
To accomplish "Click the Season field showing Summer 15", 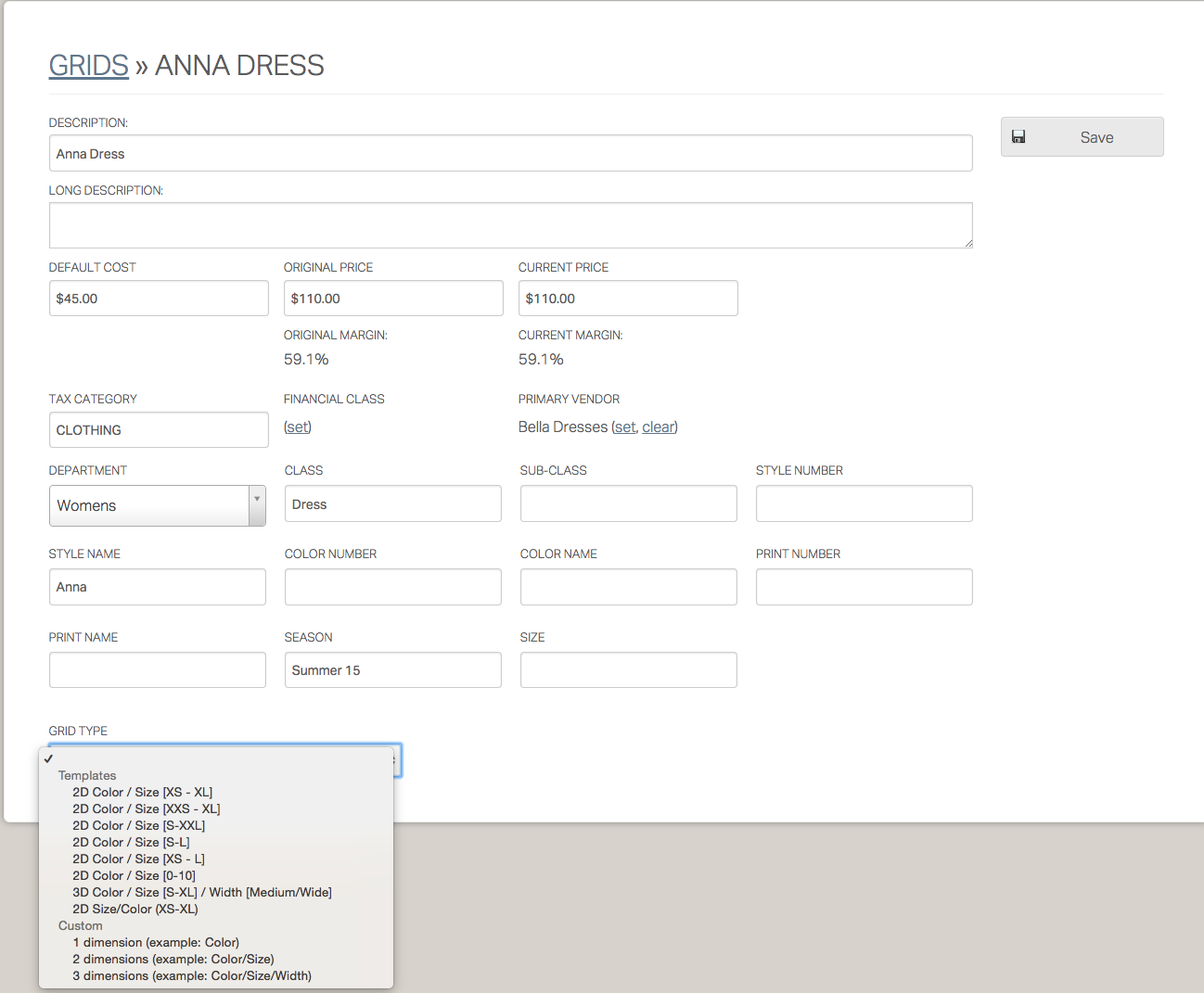I will (x=392, y=669).
